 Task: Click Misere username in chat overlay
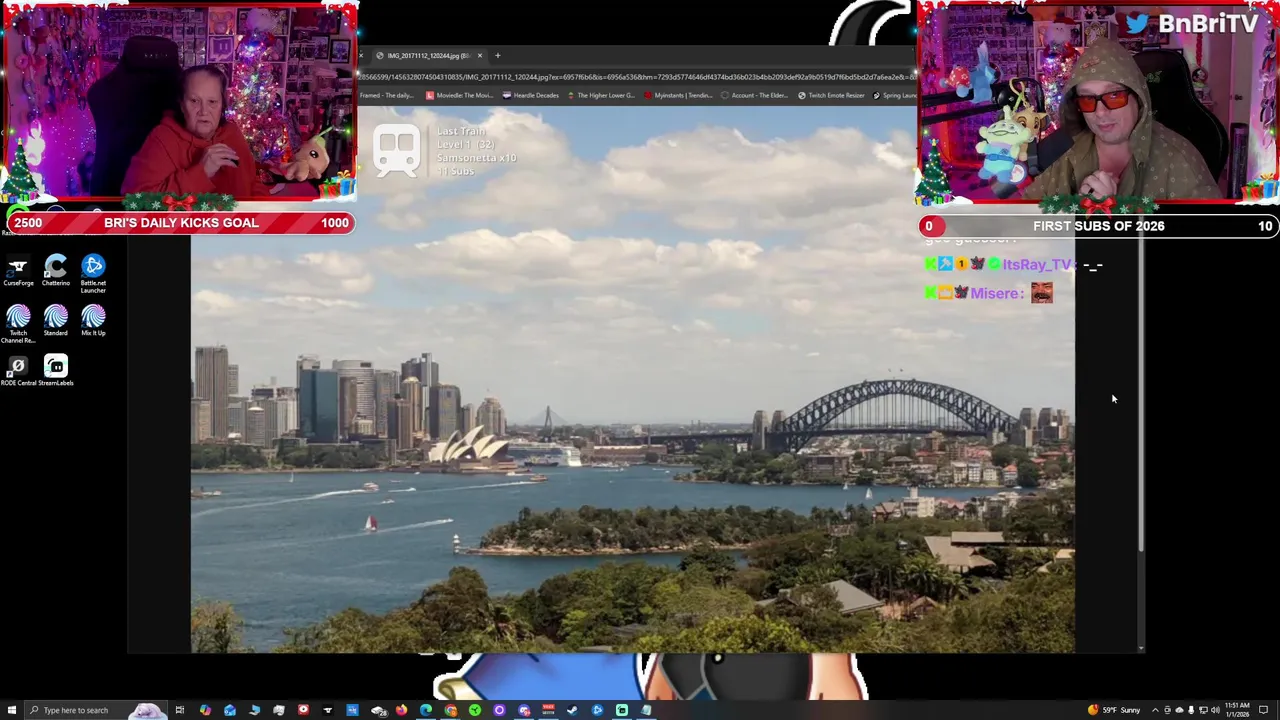pos(997,293)
